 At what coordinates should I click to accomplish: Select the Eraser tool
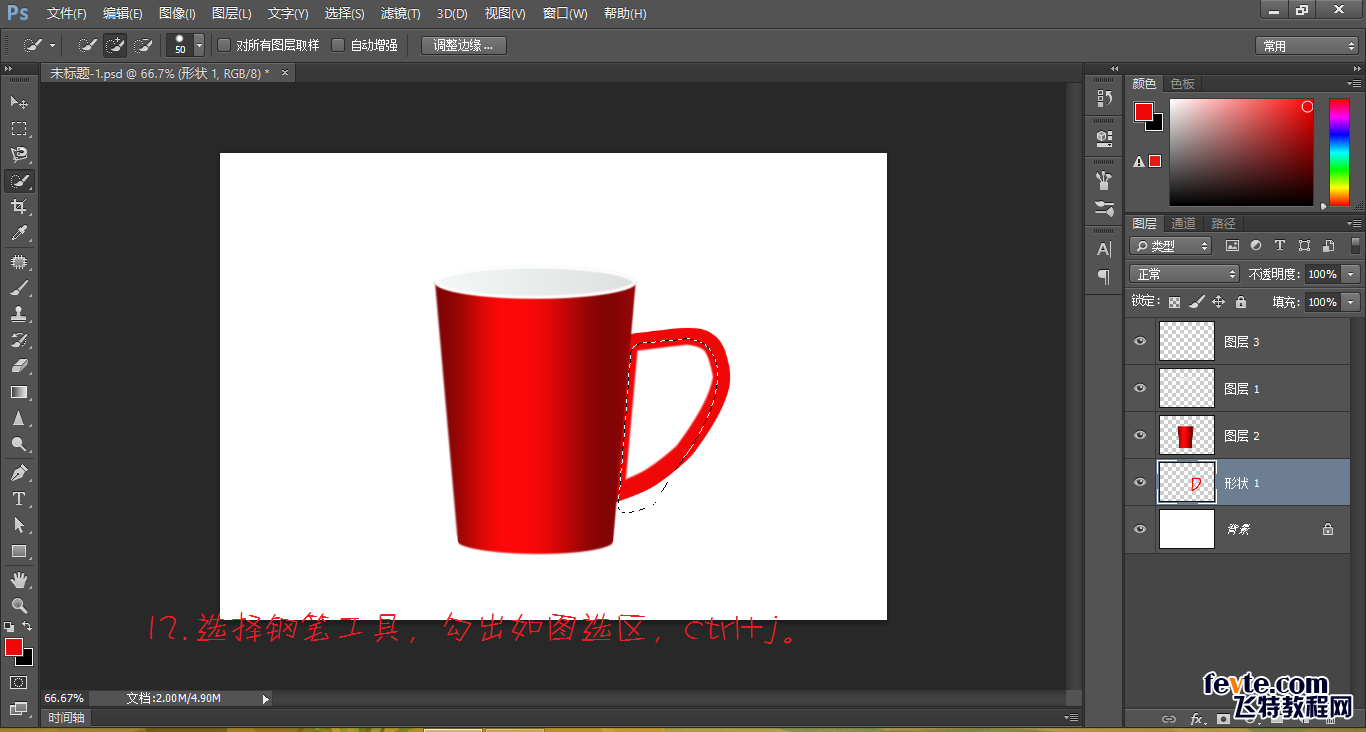tap(19, 366)
